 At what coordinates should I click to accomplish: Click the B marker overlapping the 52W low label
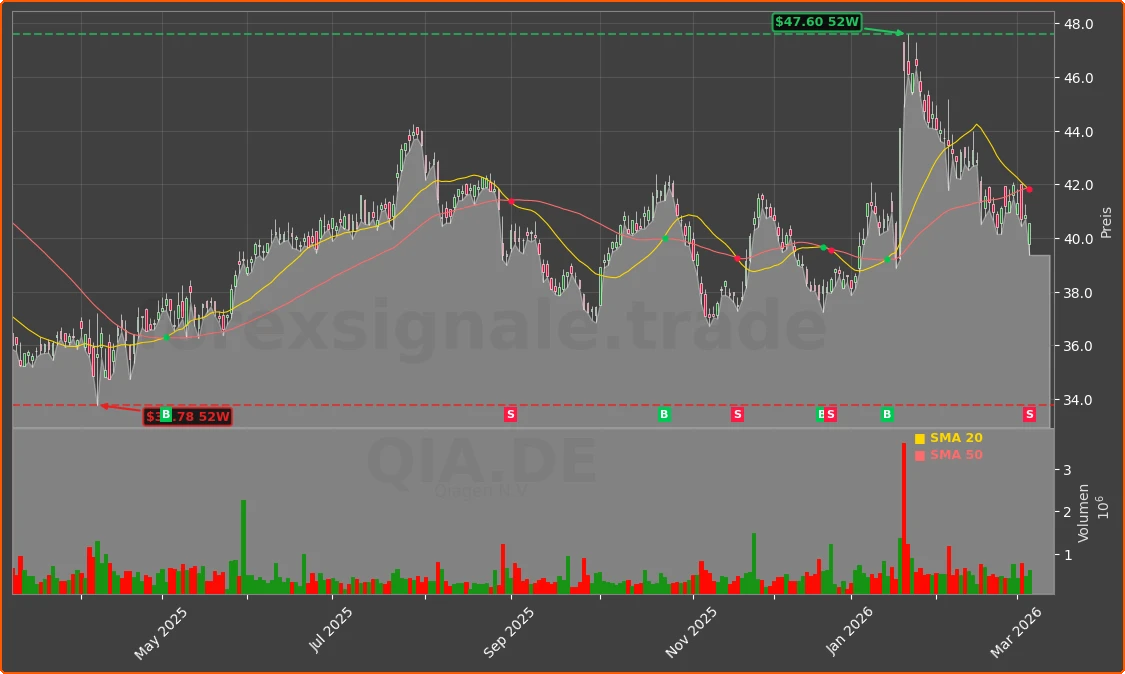166,414
